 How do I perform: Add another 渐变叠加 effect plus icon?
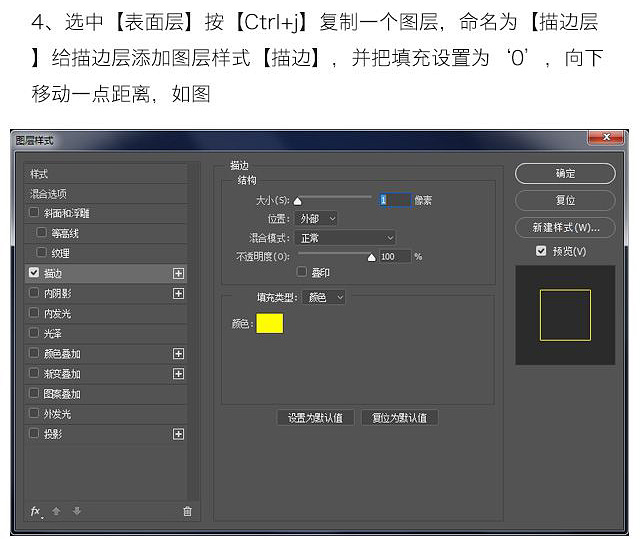click(x=178, y=374)
